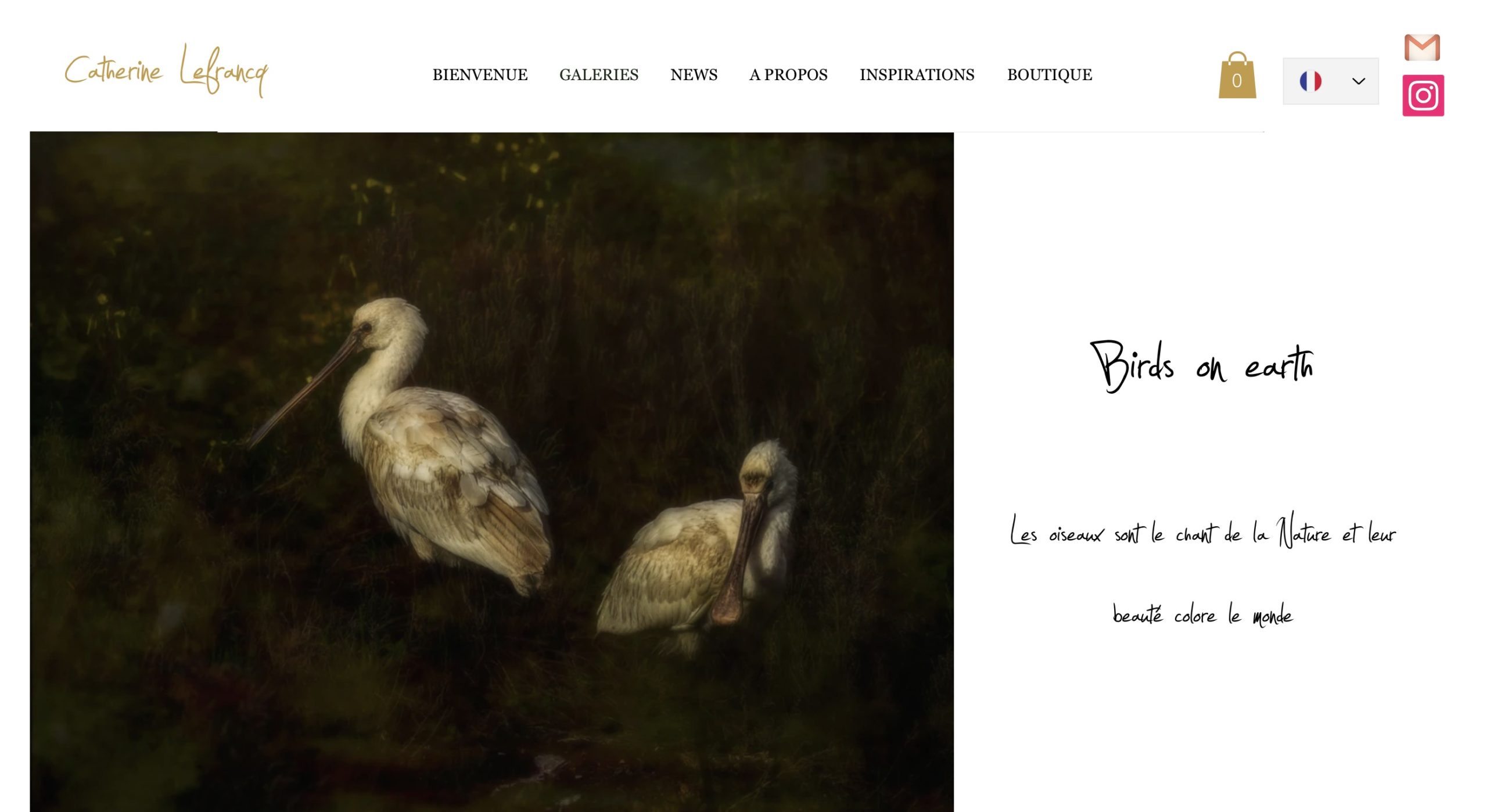Open the pink Instagram icon

point(1423,95)
